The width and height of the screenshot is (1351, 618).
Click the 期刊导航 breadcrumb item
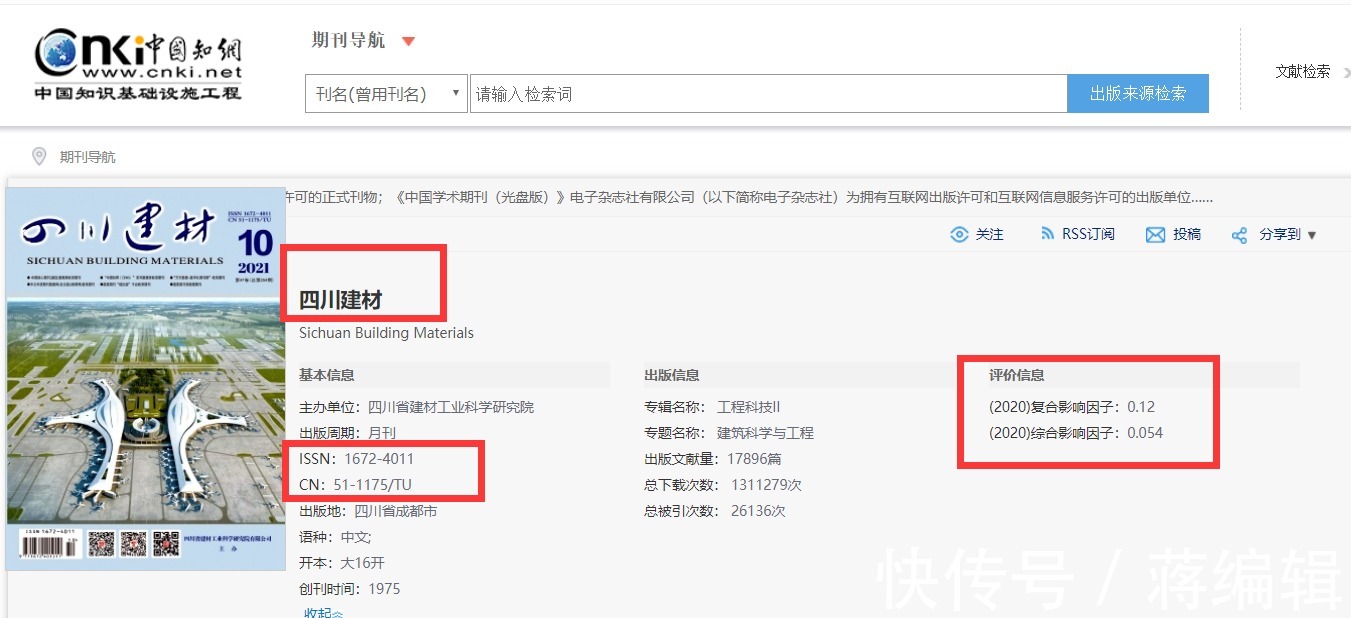pyautogui.click(x=87, y=157)
